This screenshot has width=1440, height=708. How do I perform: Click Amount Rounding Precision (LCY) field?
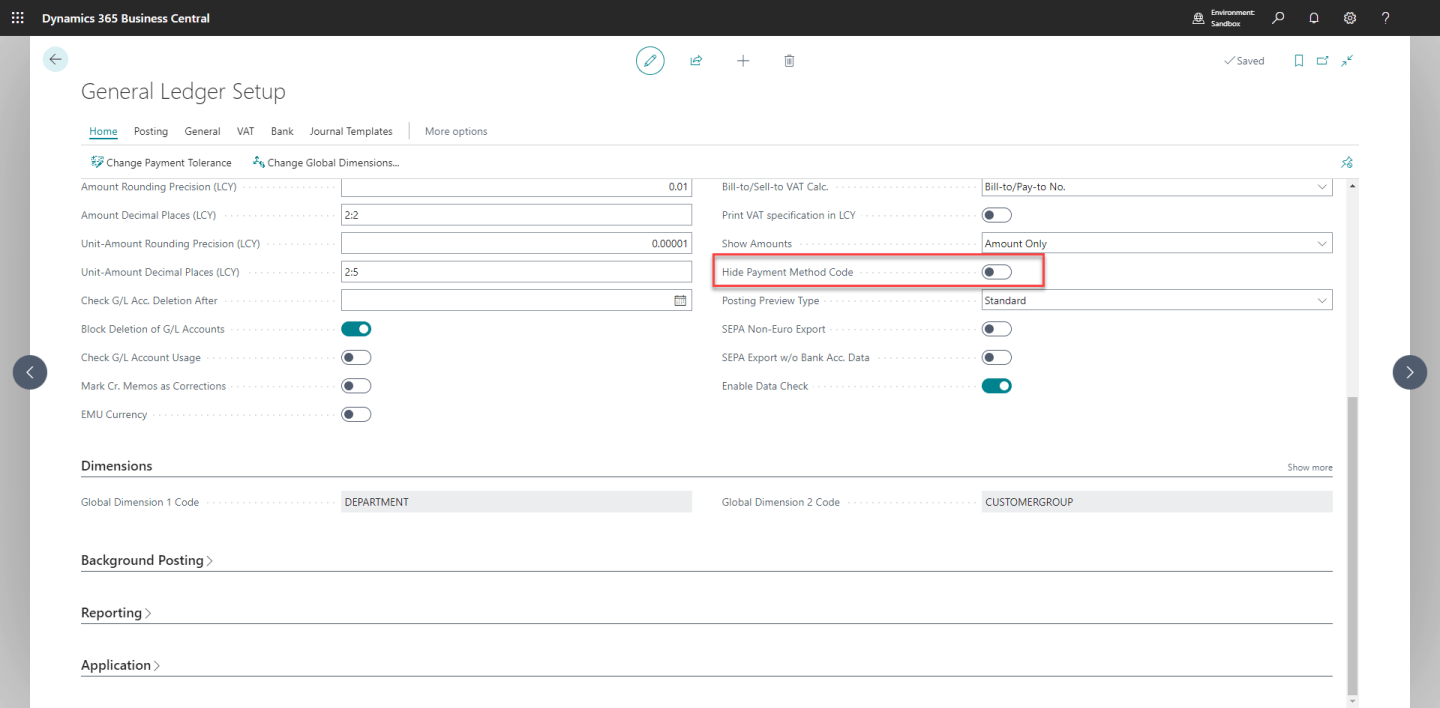pyautogui.click(x=517, y=187)
